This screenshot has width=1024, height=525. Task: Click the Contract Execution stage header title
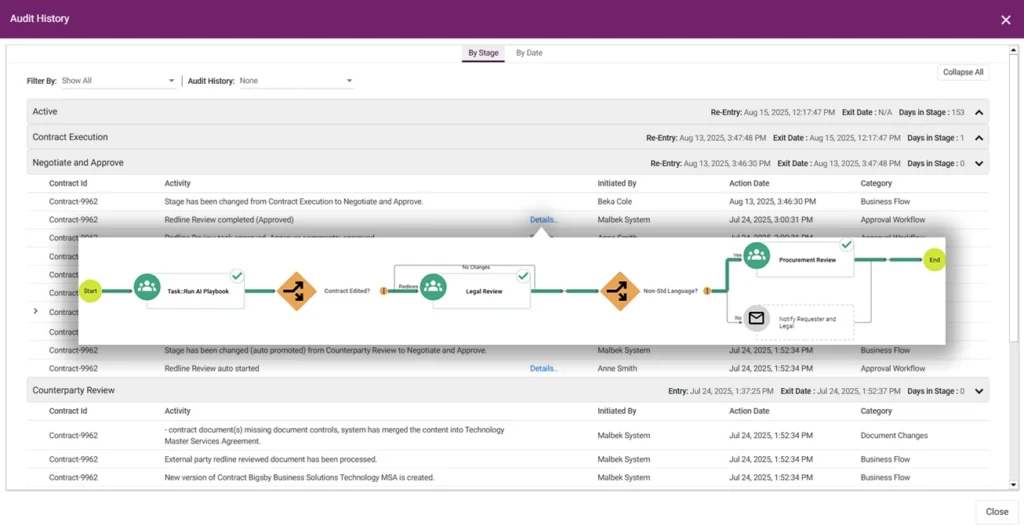[x=71, y=137]
